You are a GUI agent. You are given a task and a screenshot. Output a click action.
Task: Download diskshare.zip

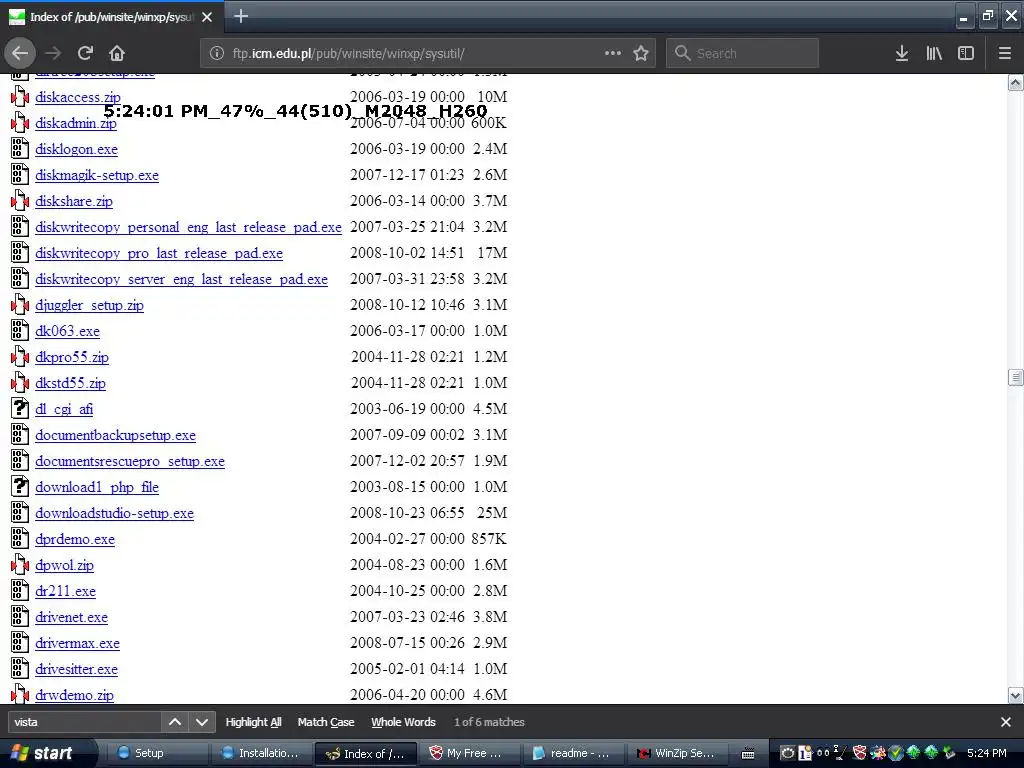tap(74, 201)
